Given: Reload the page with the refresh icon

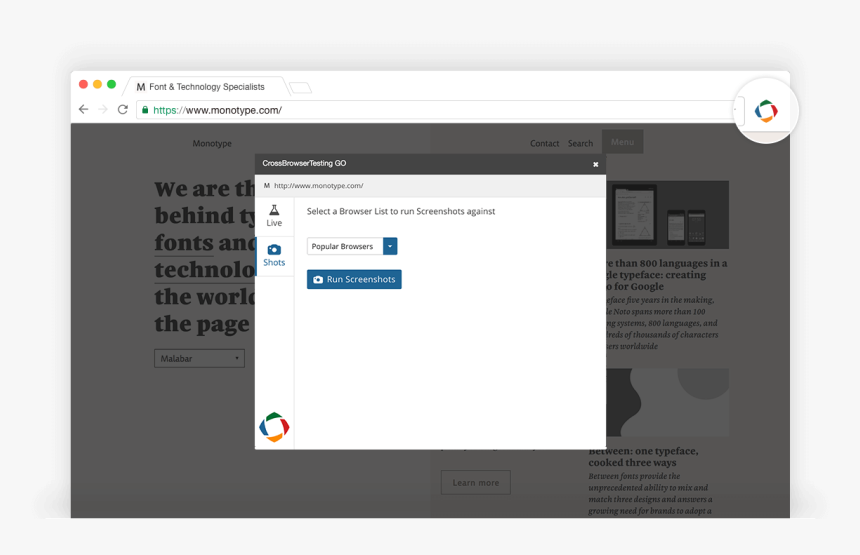Looking at the screenshot, I should (123, 110).
